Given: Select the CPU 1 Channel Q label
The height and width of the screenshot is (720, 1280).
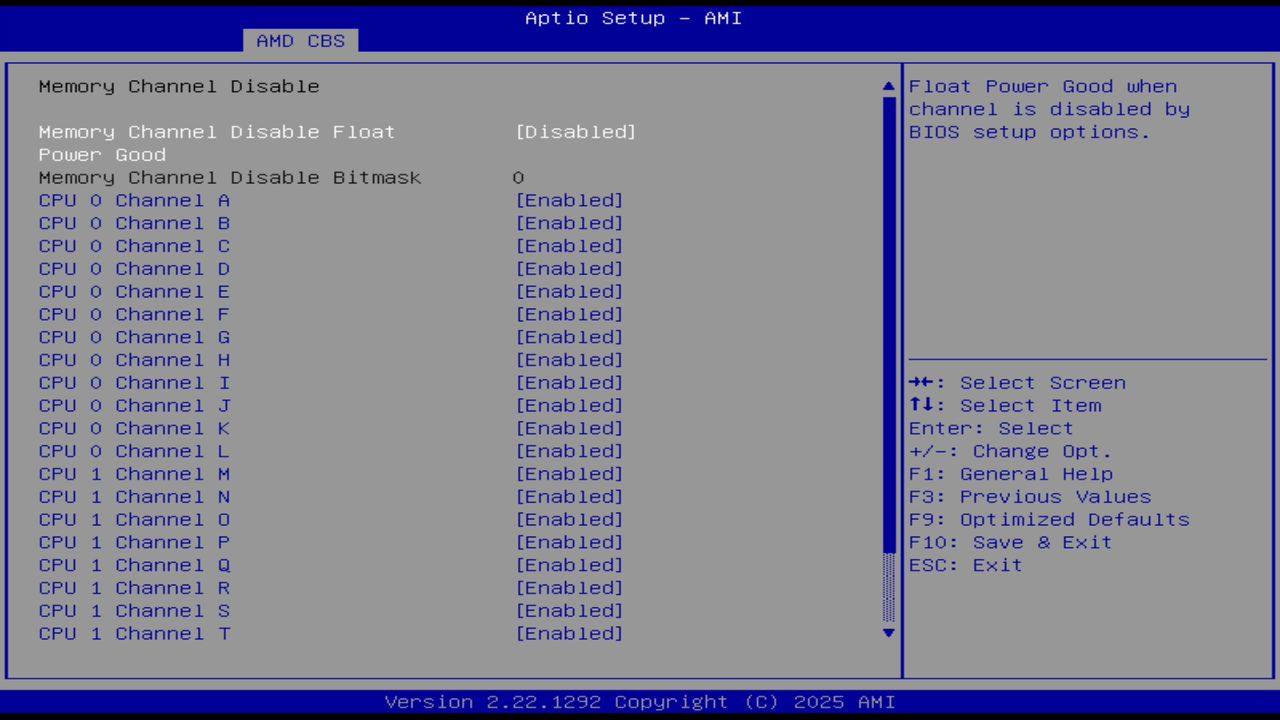Looking at the screenshot, I should 134,565.
